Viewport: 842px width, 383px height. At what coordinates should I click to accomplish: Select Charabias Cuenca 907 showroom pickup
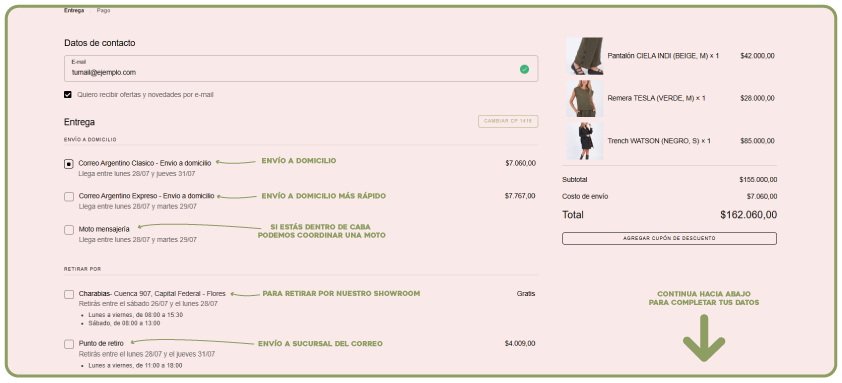pyautogui.click(x=69, y=294)
